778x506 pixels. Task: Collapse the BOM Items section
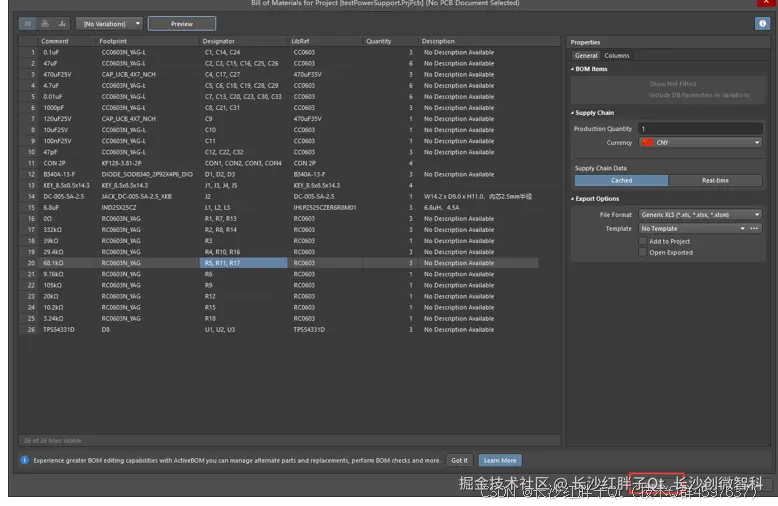point(589,69)
